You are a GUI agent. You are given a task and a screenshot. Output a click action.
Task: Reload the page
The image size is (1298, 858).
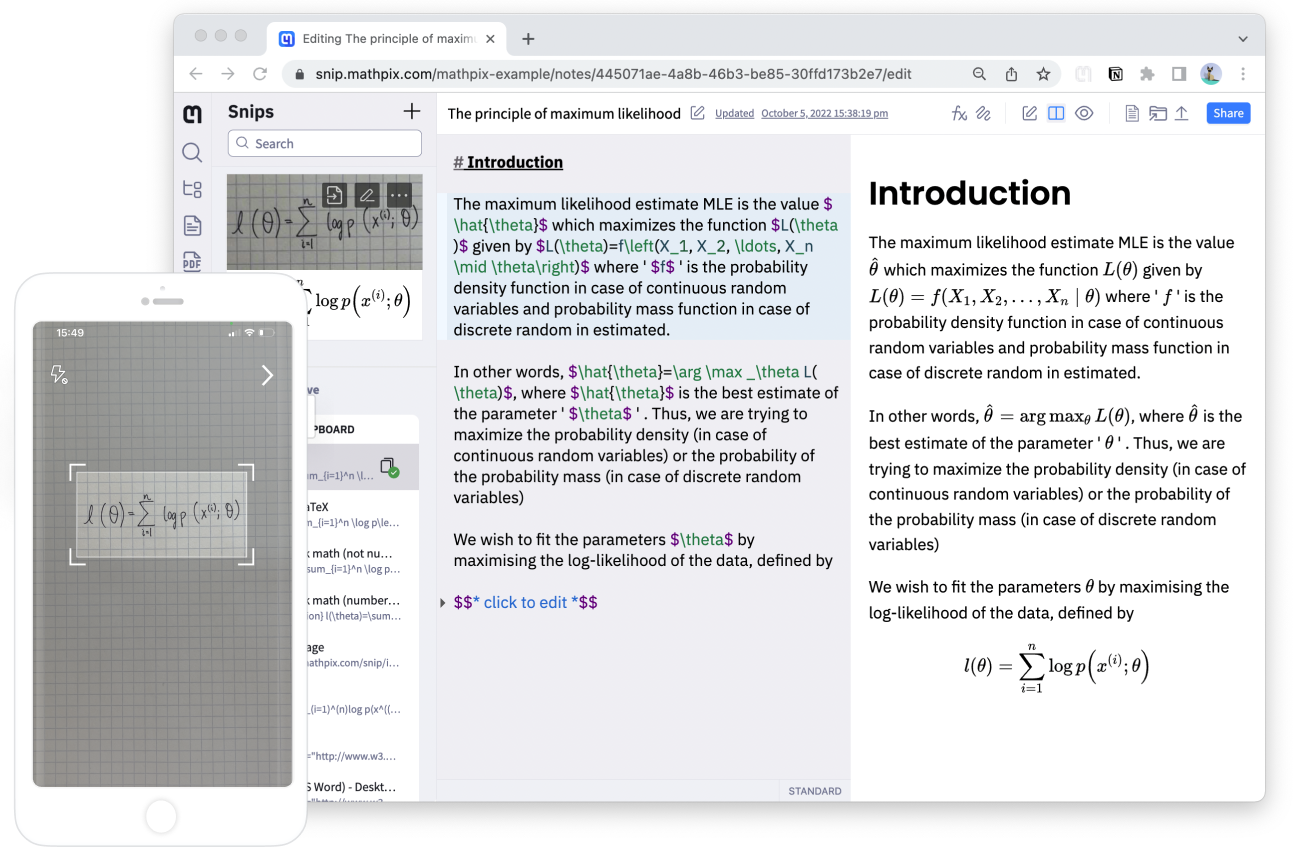pos(260,74)
